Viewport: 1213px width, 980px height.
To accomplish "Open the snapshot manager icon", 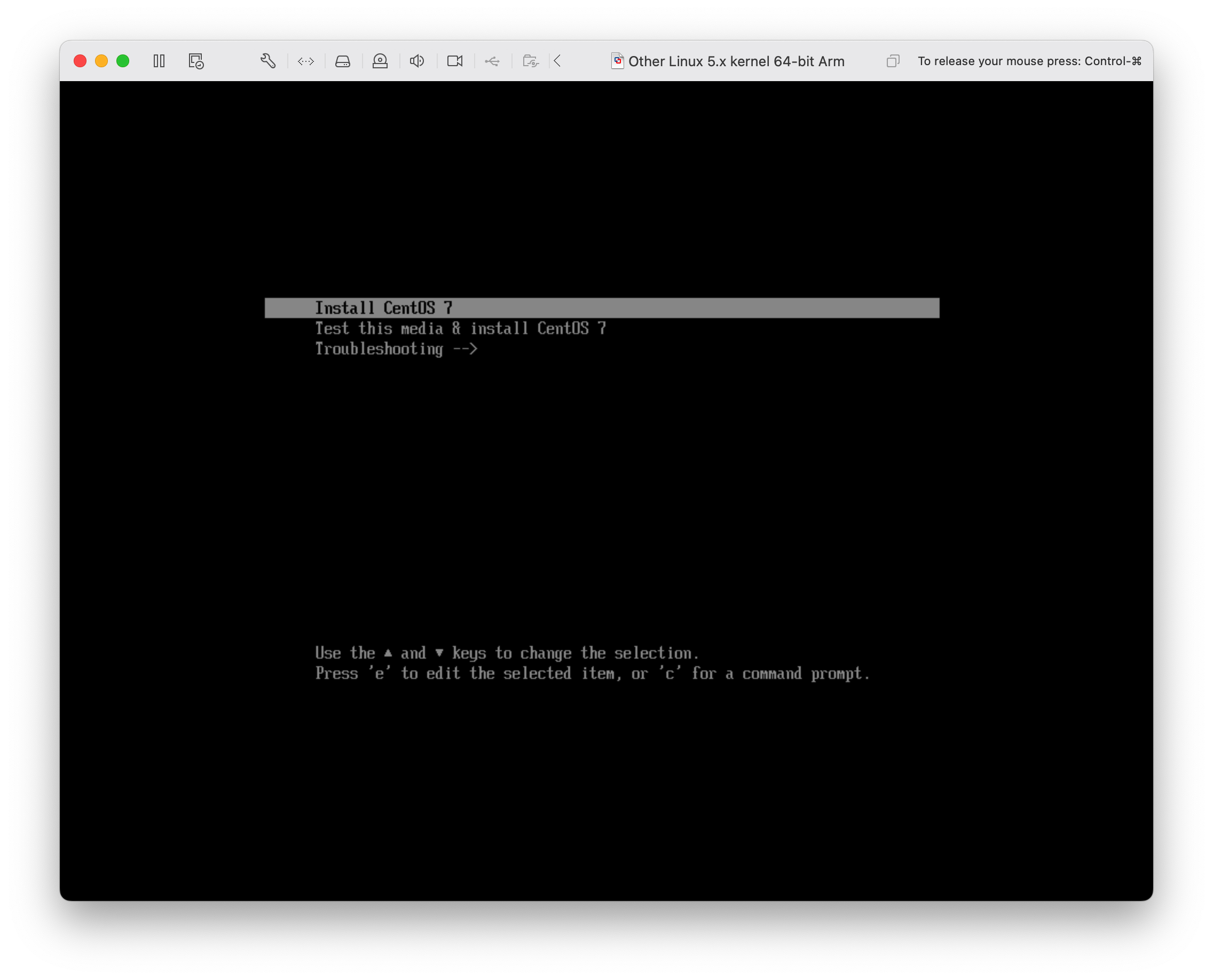I will [196, 61].
